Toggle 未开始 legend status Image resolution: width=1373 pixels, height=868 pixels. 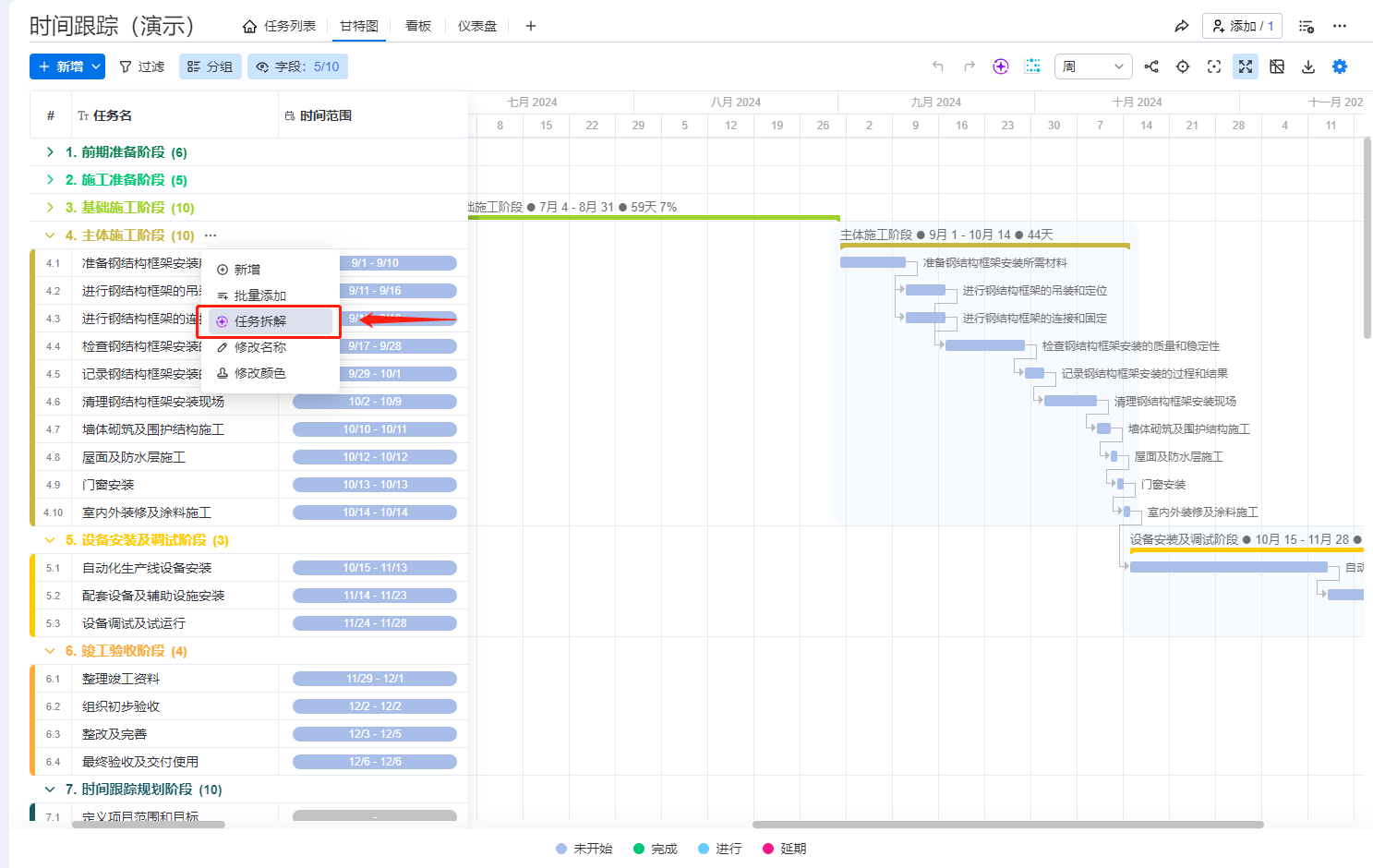584,849
